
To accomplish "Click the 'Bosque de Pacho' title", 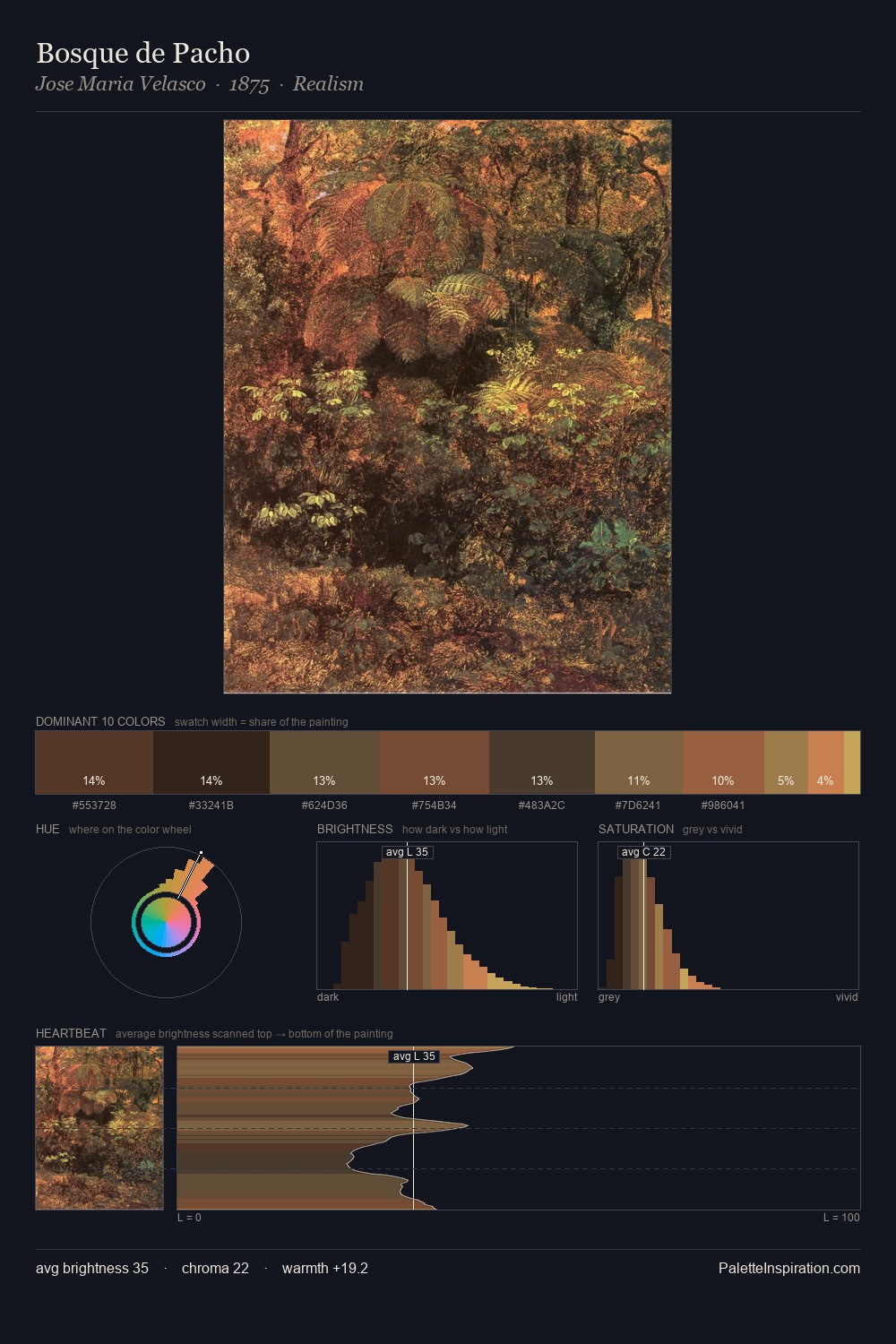I will tap(142, 53).
